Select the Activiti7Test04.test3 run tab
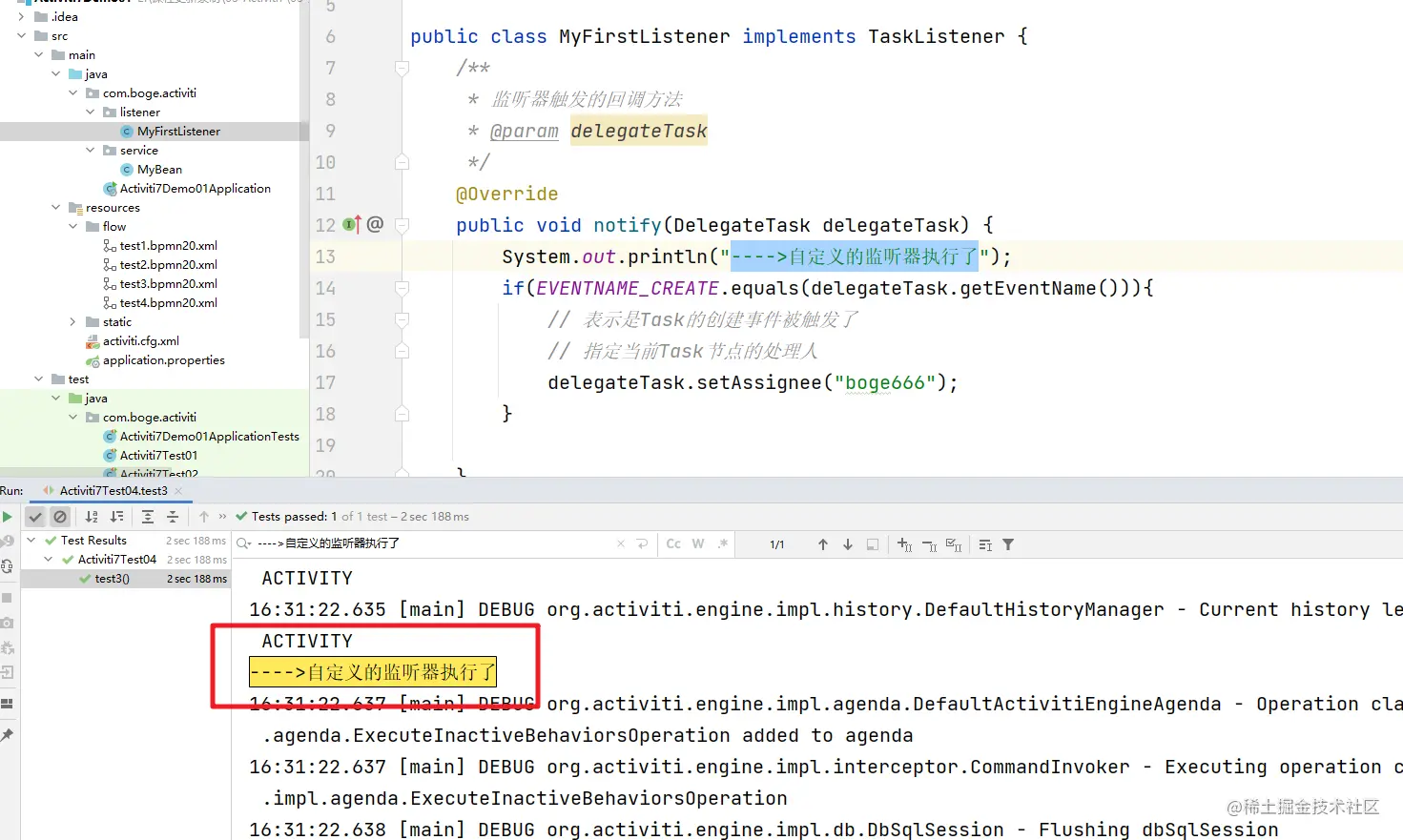Screen dimensions: 1403x840 [113, 491]
